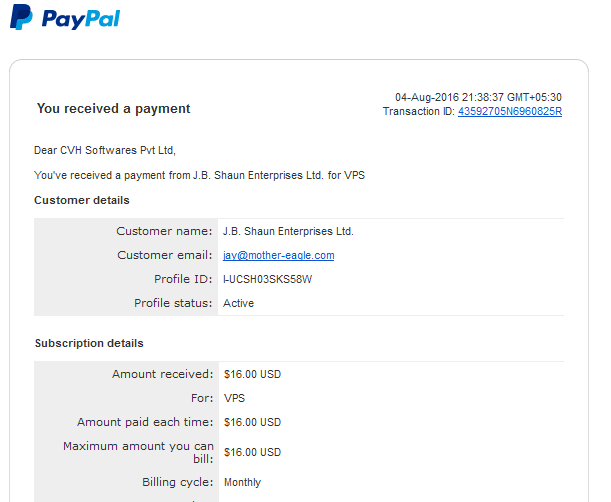
Task: Click the Customer details heading
Action: coord(82,200)
